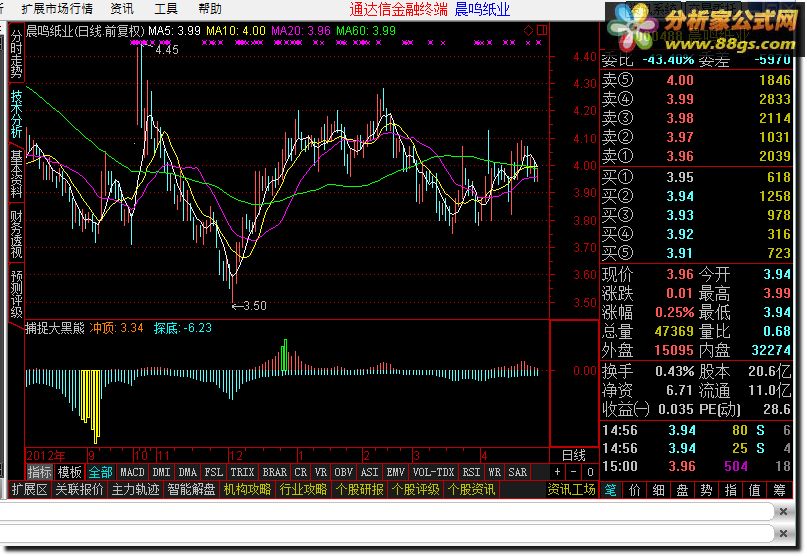Select the 值 tab in quote panel
807x556 pixels.
755,490
